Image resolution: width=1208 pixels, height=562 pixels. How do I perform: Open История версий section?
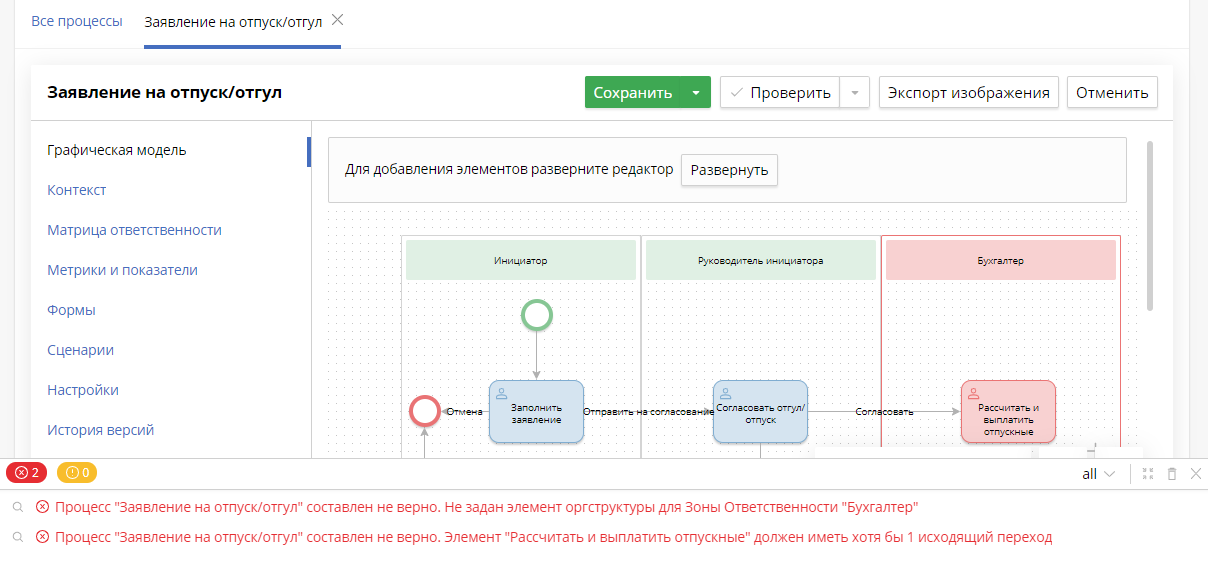(x=100, y=430)
